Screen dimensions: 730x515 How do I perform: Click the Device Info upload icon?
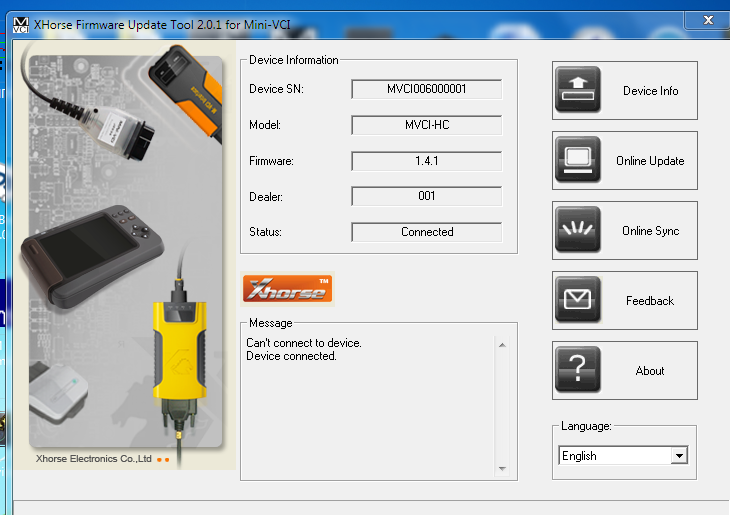(x=578, y=89)
